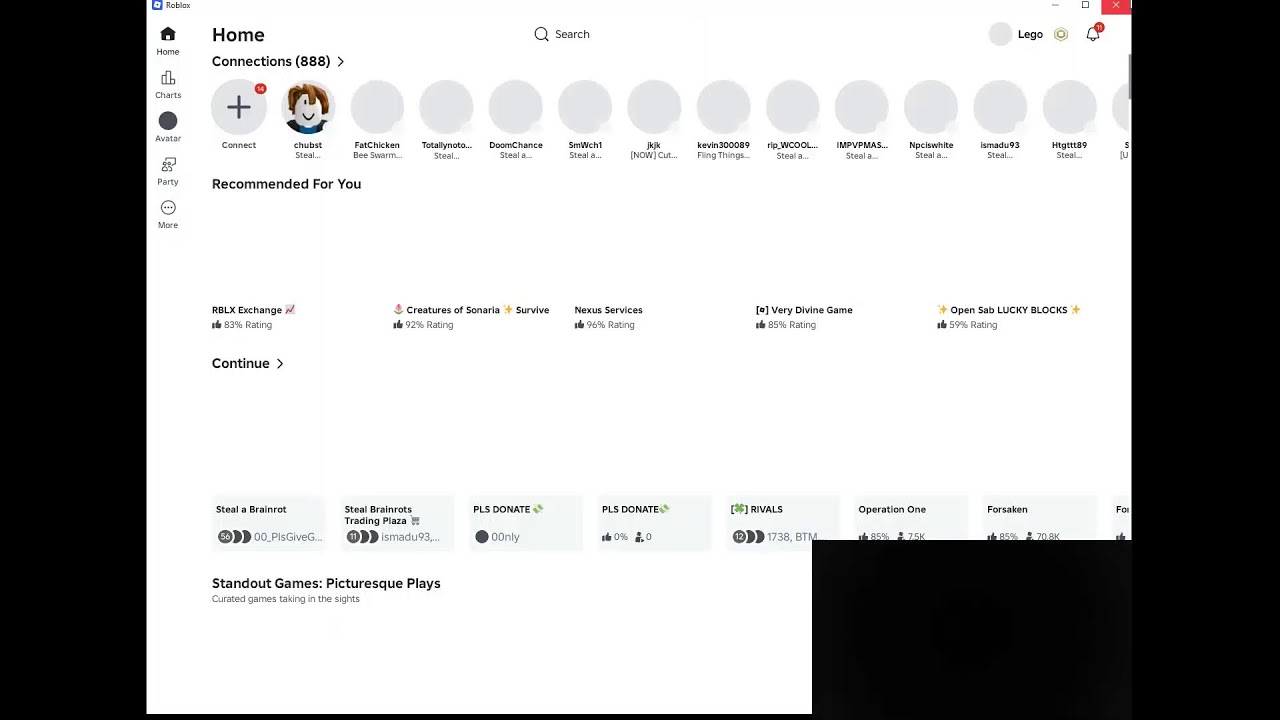This screenshot has height=720, width=1280.
Task: Open PLS DONATE card with 0% rating
Action: pos(654,523)
